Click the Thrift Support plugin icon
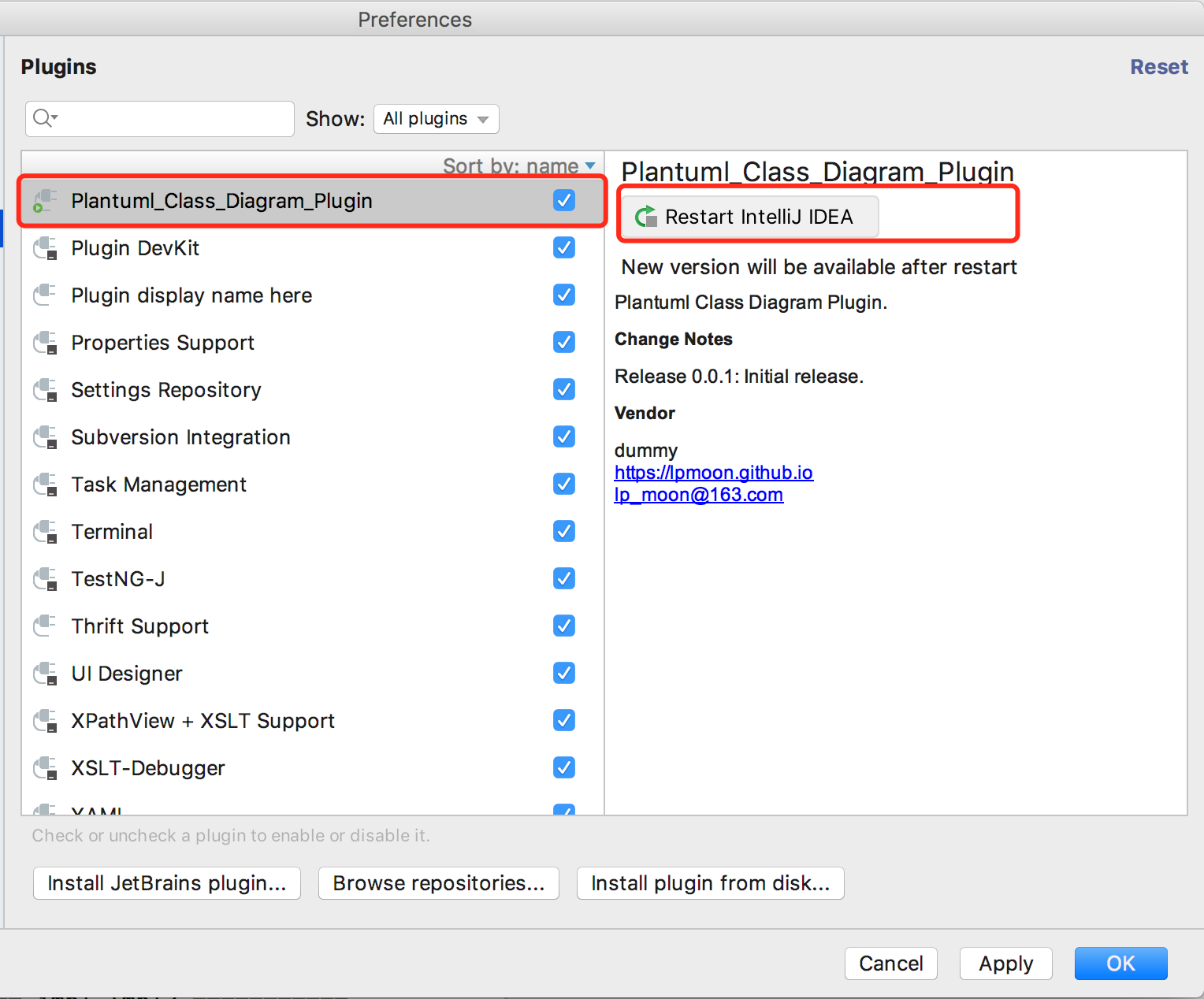The width and height of the screenshot is (1204, 999). (x=45, y=626)
